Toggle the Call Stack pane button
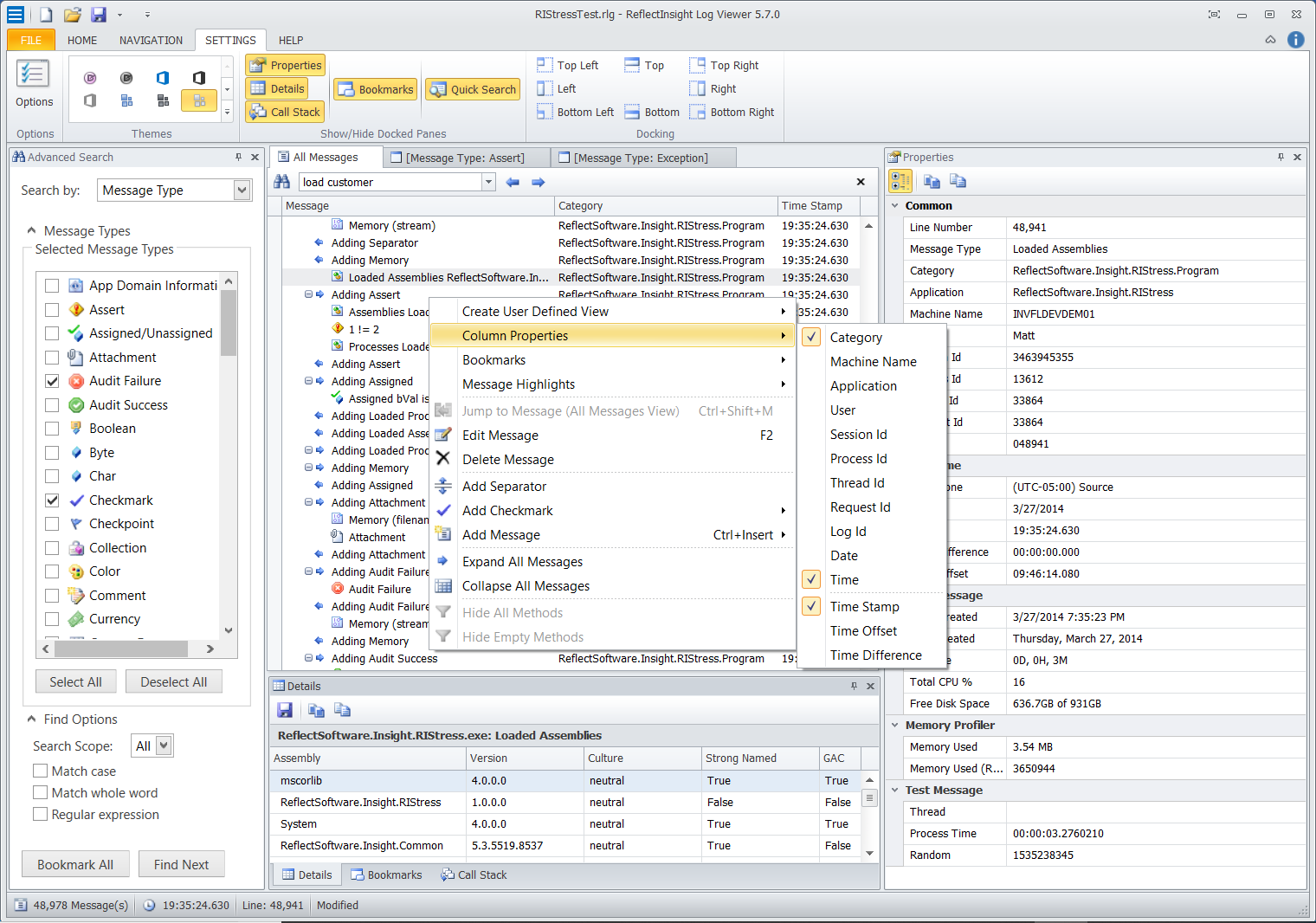This screenshot has height=923, width=1316. point(285,112)
